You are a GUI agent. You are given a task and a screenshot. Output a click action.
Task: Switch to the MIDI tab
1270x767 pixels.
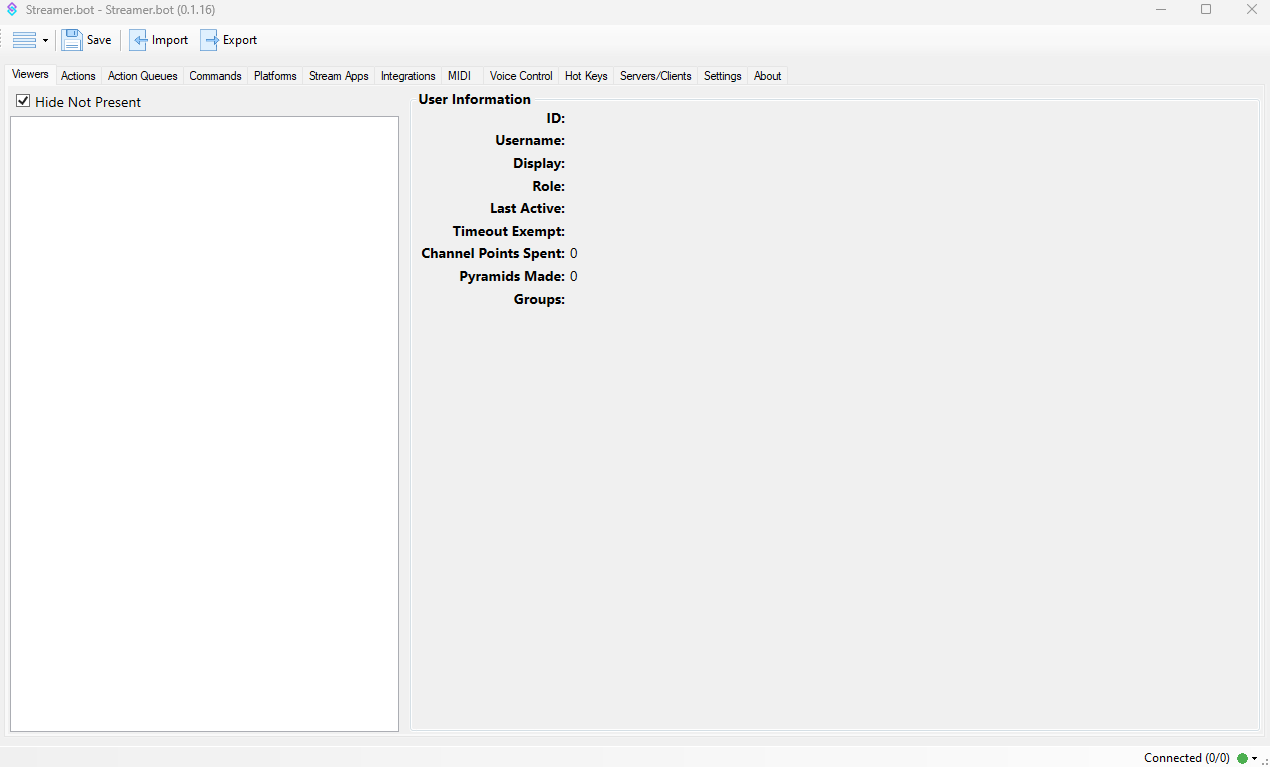coord(460,75)
